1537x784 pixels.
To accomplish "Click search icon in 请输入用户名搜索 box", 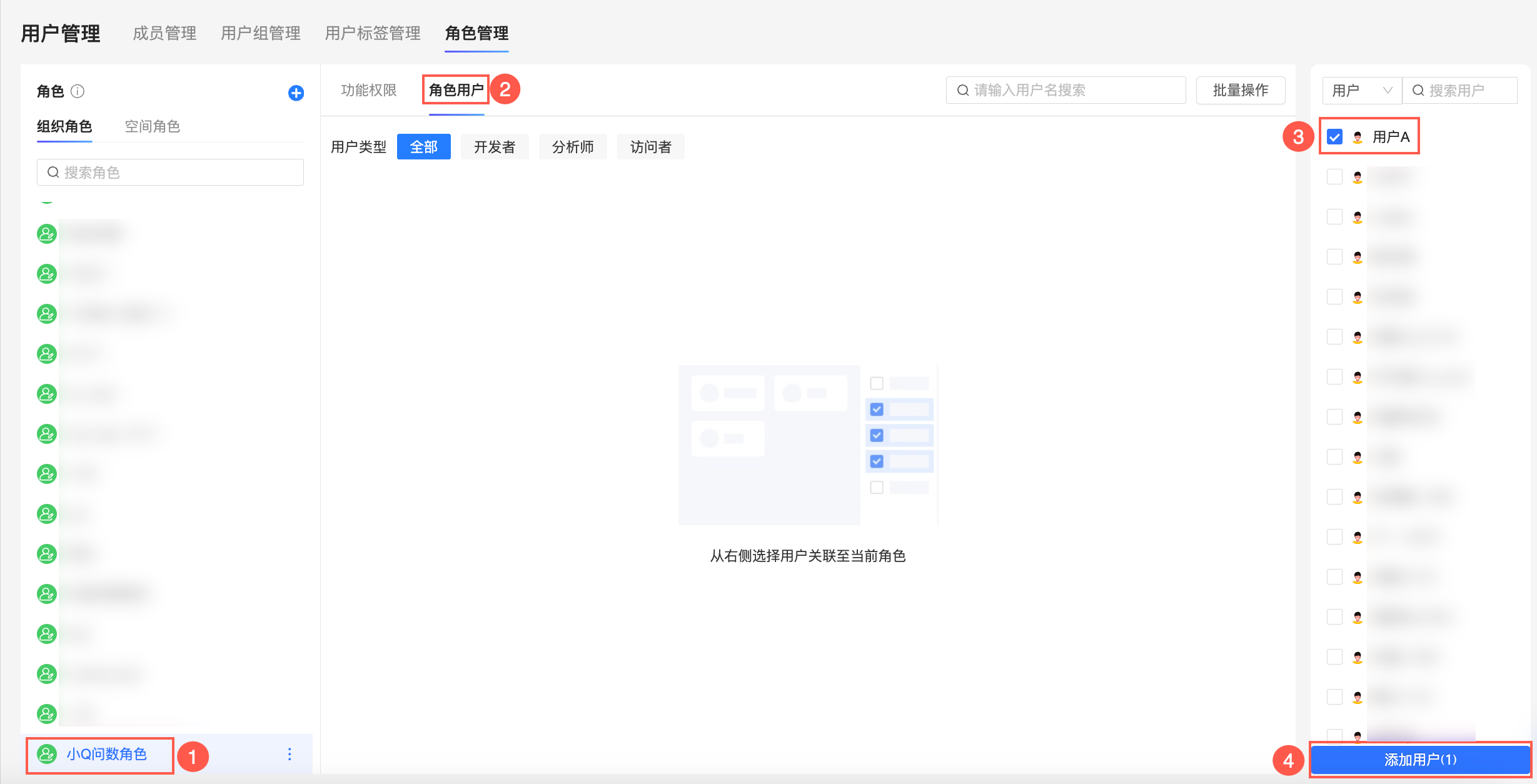I will (963, 91).
